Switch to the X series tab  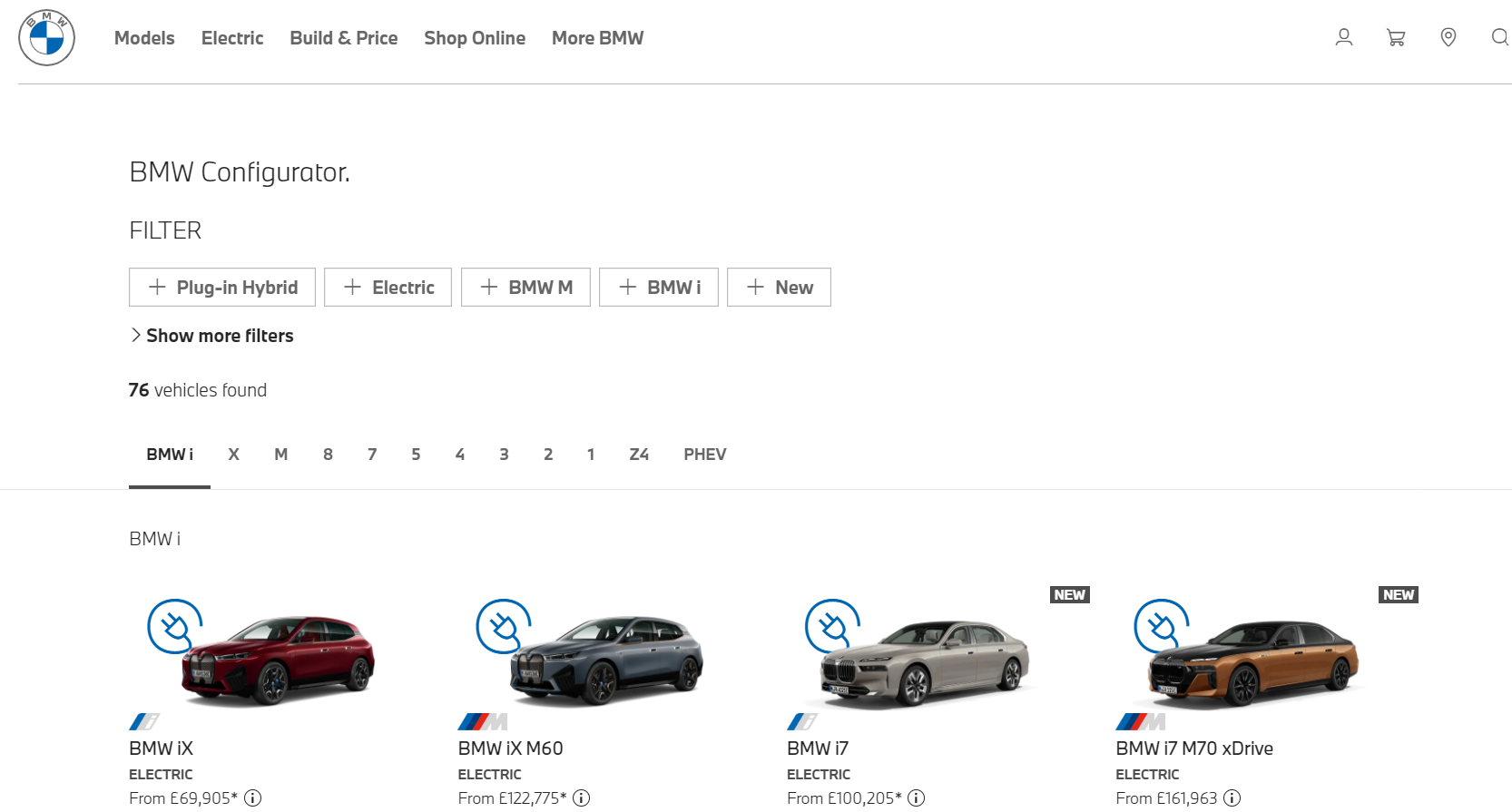tap(233, 455)
